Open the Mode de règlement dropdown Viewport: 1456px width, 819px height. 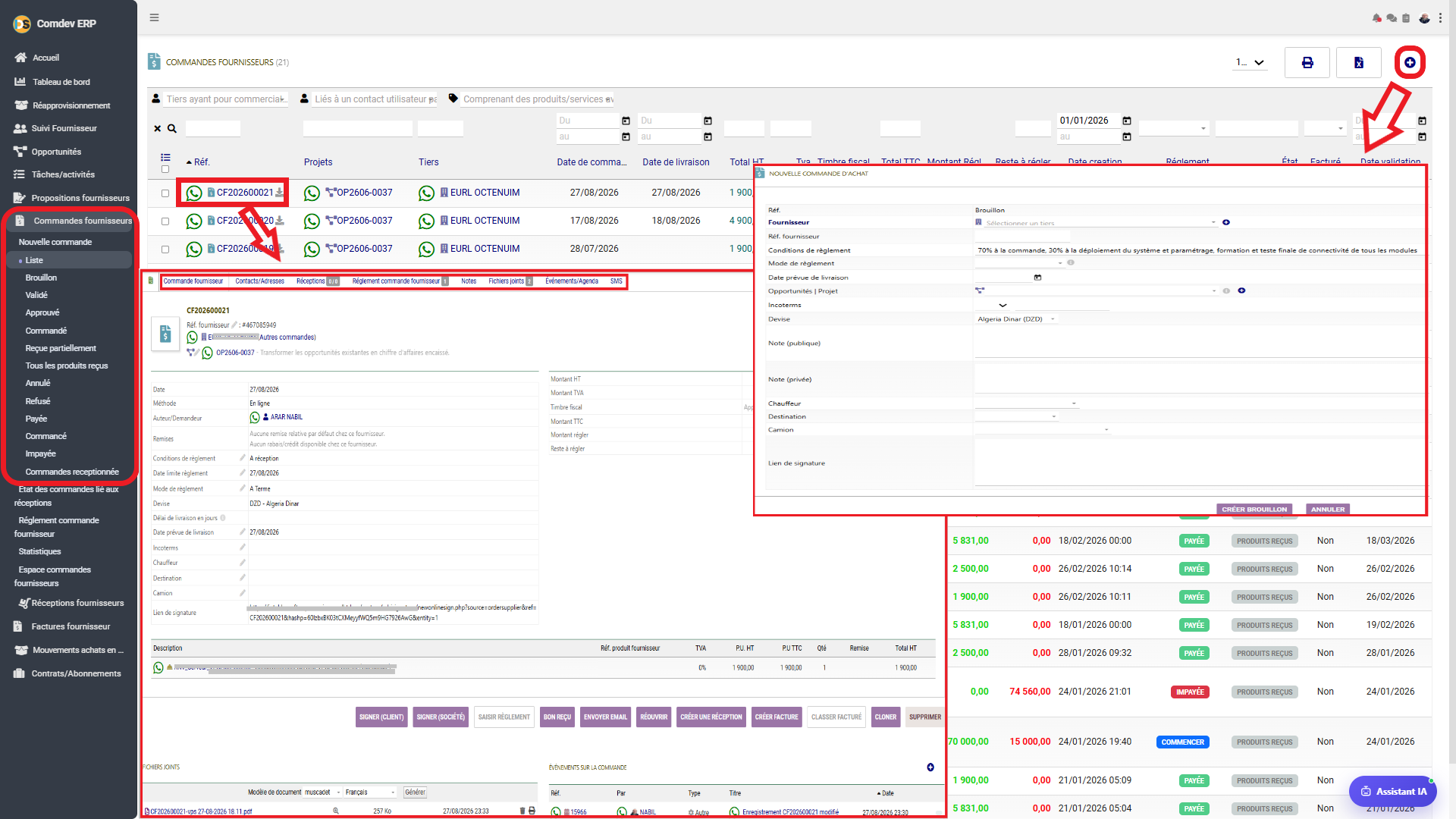1020,263
